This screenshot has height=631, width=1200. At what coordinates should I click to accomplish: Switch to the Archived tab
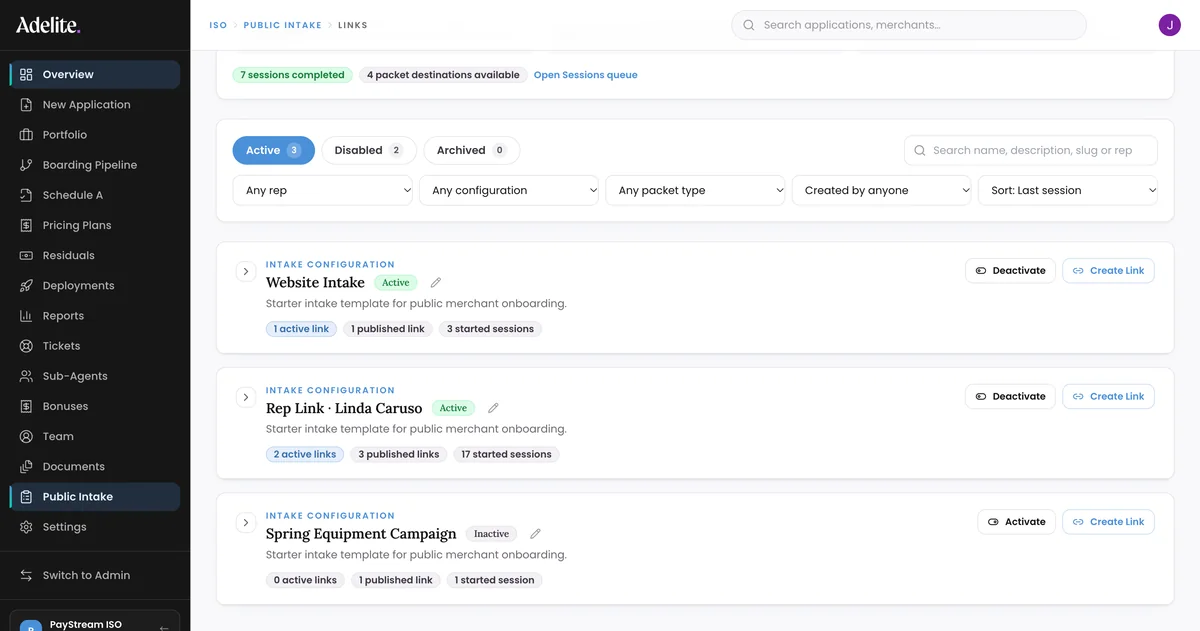471,150
